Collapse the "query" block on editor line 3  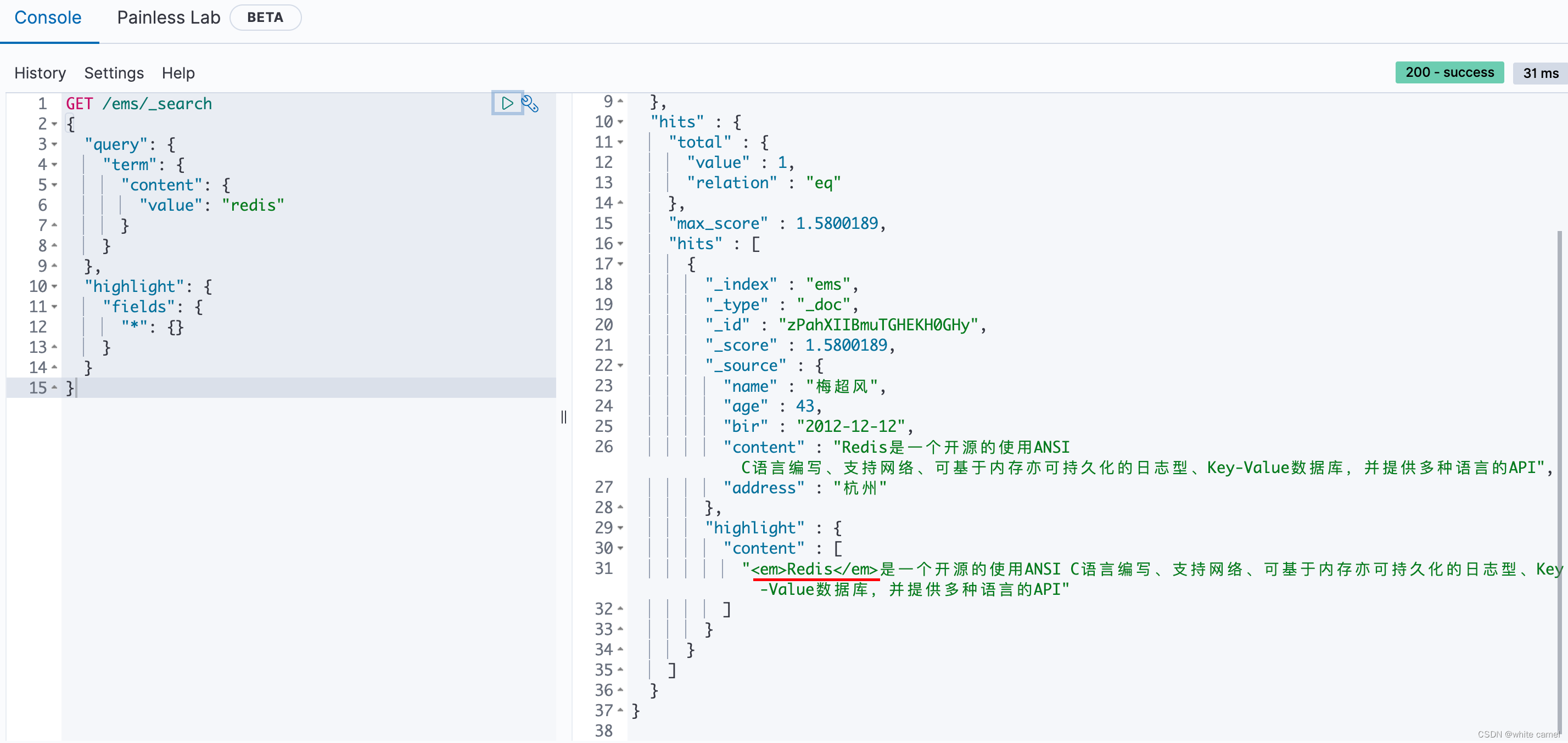55,145
